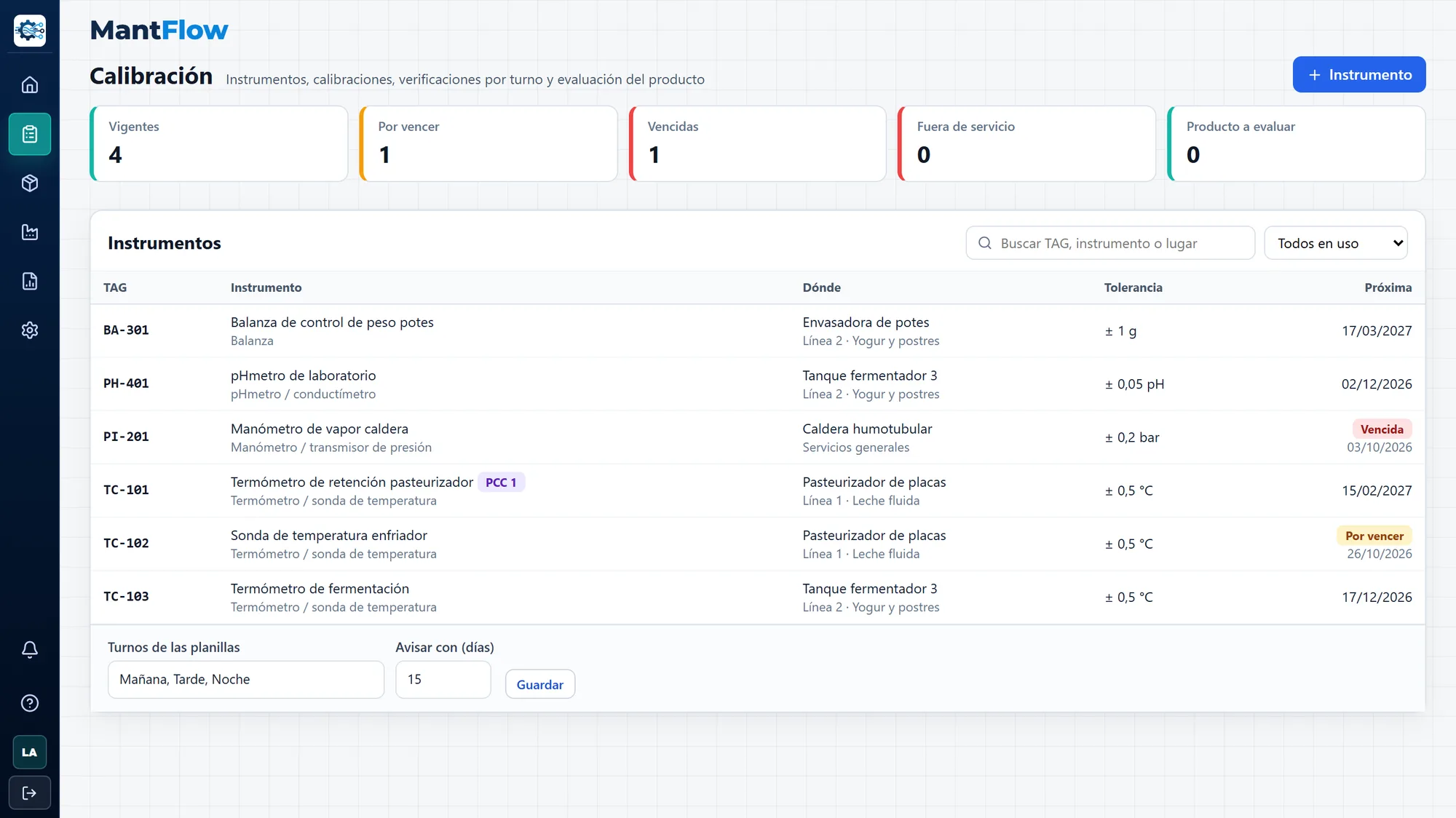Click the search magnifier icon
Image resolution: width=1456 pixels, height=818 pixels.
coord(985,243)
